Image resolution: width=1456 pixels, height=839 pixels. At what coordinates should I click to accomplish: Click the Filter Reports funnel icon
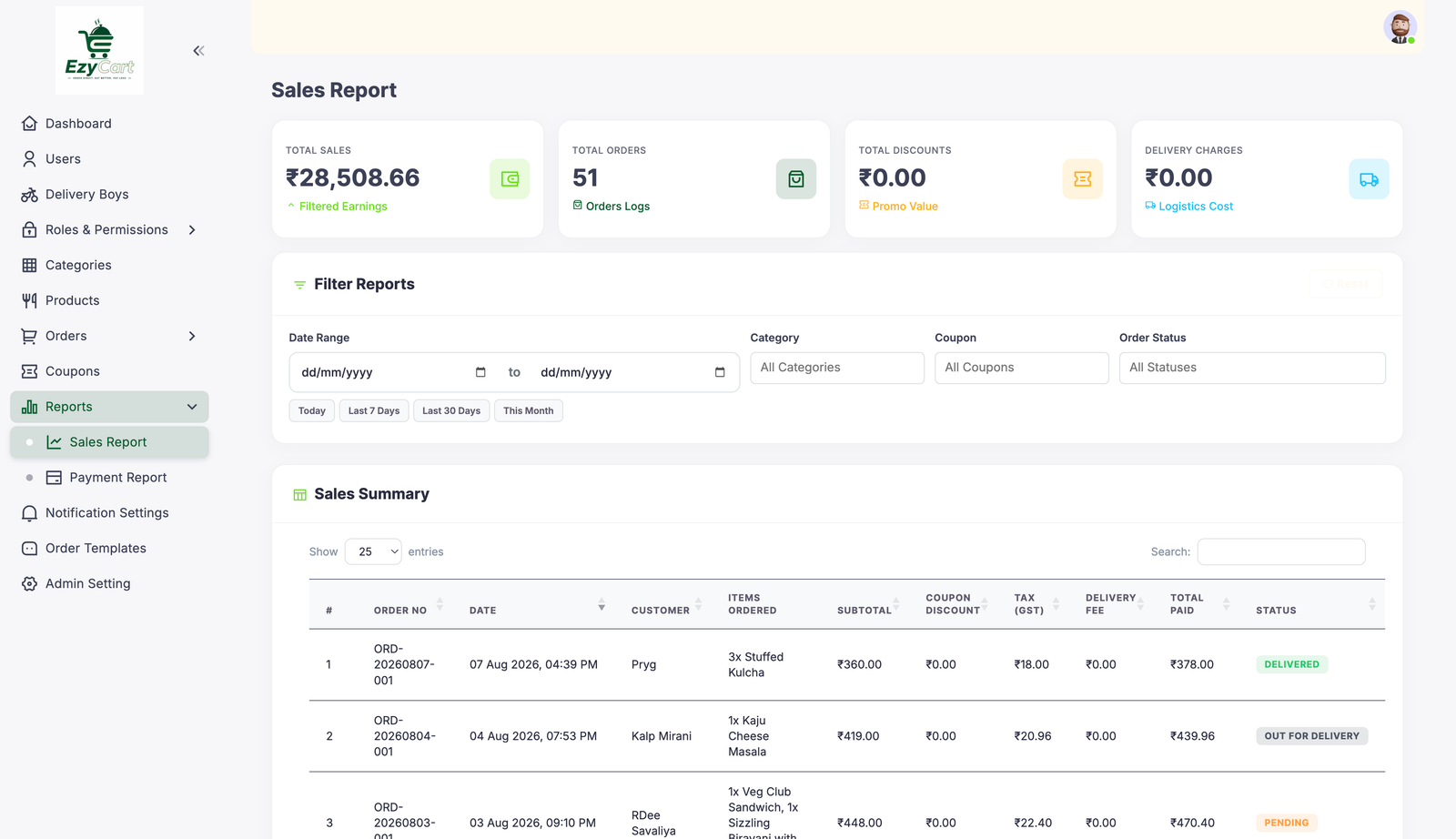(x=299, y=285)
